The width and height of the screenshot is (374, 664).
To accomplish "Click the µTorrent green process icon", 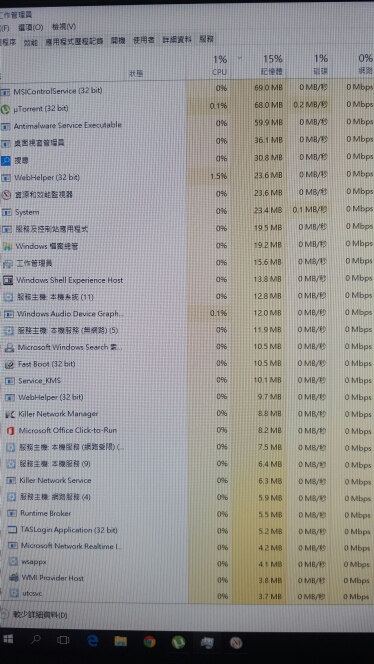I will point(5,109).
